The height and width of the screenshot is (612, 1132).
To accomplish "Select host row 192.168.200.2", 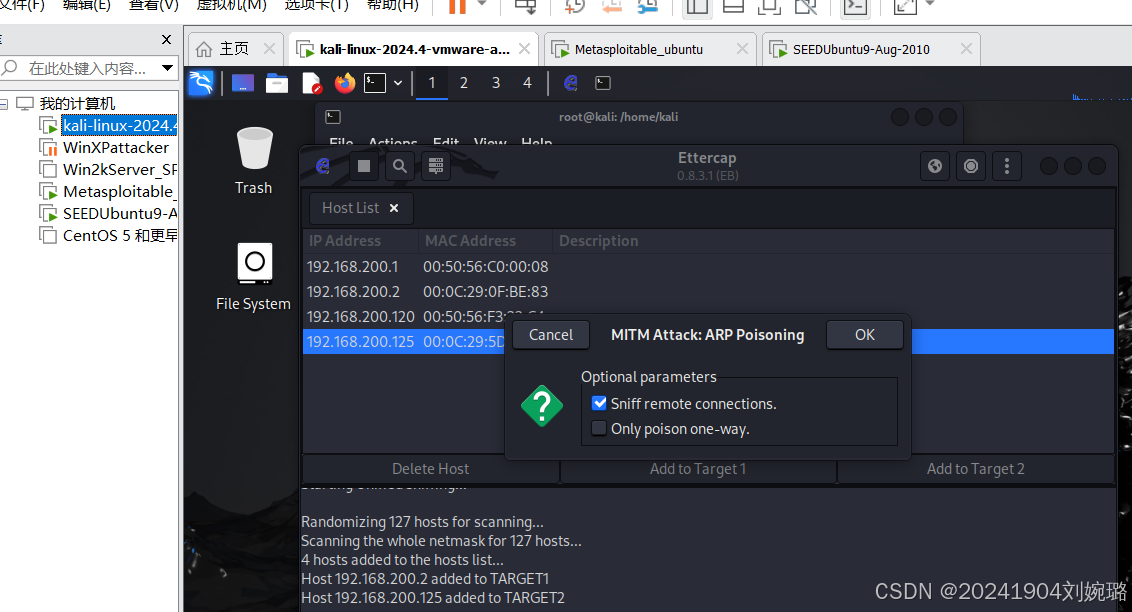I will (x=708, y=292).
